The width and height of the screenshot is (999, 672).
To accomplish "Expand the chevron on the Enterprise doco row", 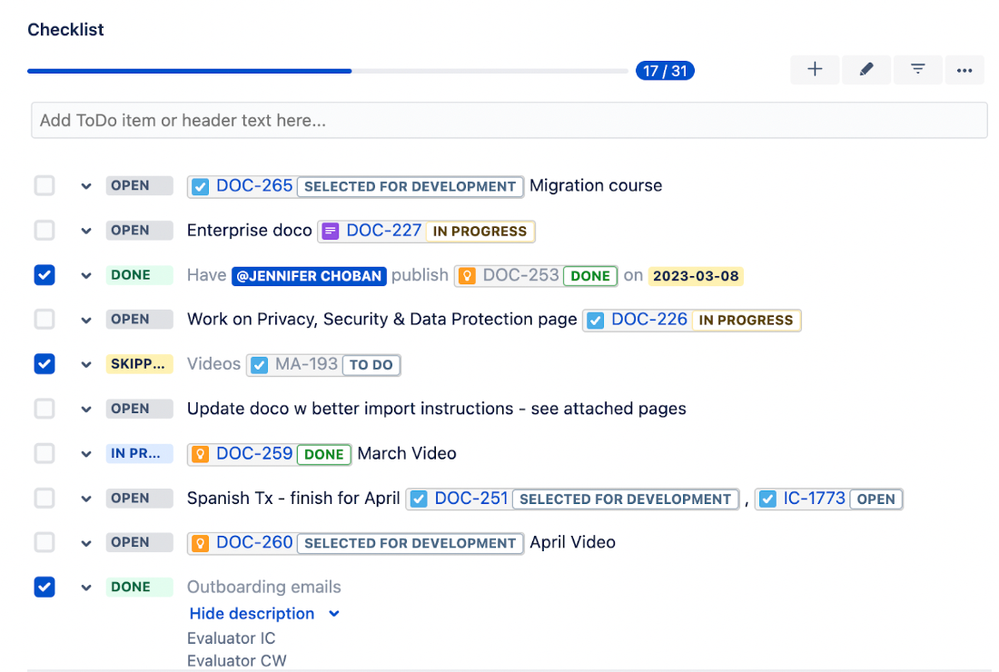I will point(86,230).
